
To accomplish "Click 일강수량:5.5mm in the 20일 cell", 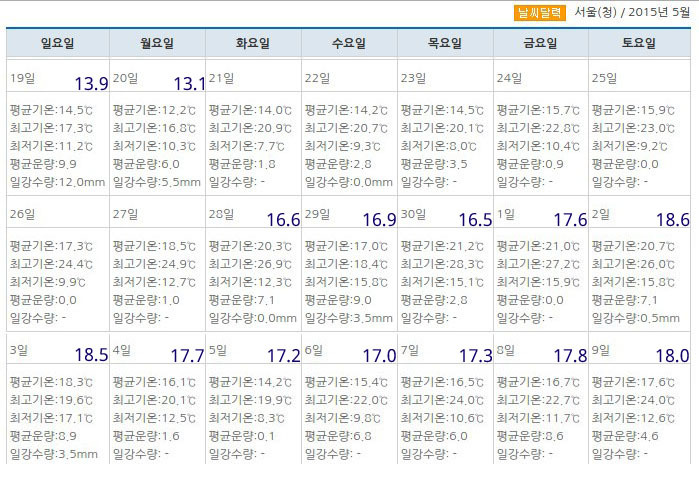I will point(157,182).
